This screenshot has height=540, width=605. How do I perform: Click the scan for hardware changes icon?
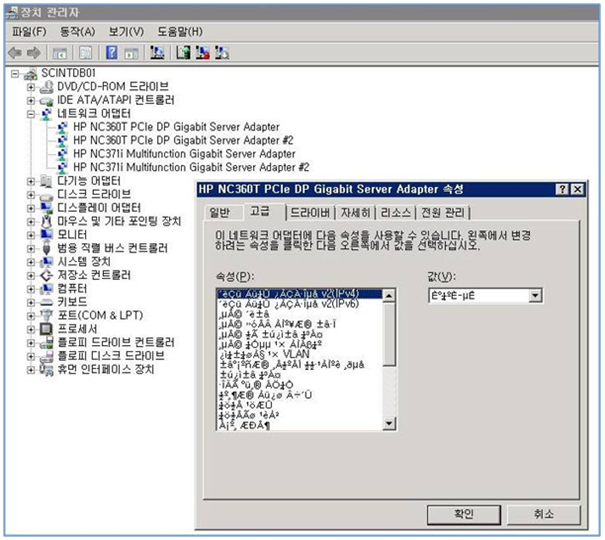(x=157, y=52)
